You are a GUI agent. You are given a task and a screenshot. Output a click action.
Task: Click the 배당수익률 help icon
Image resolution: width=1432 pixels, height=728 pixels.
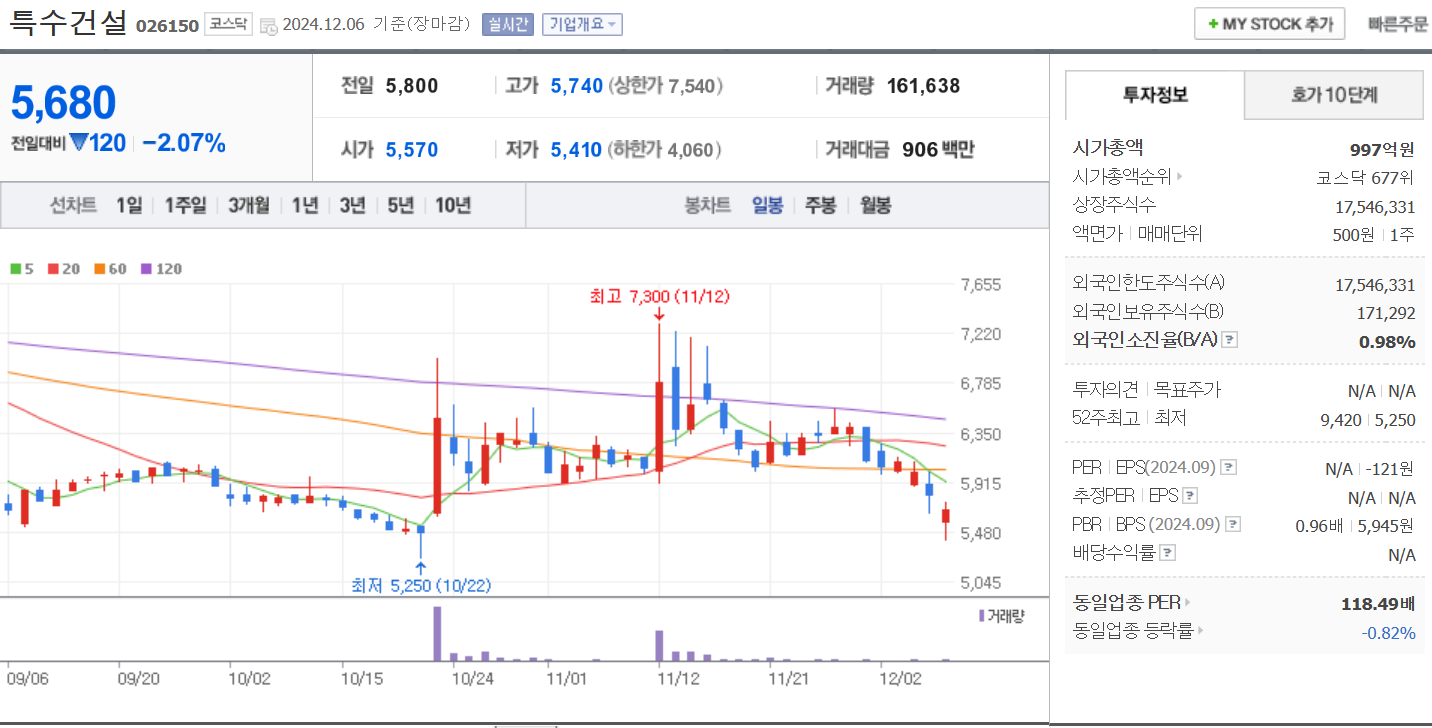coord(1166,551)
